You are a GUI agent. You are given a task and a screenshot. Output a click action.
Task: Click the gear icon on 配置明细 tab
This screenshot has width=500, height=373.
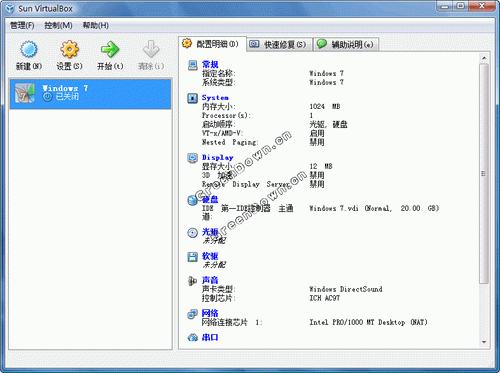pos(187,43)
